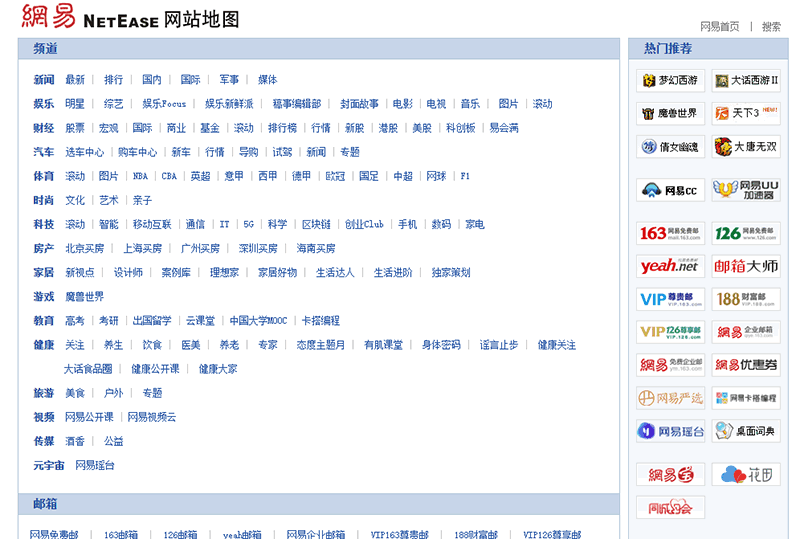Open 设计师 in the home row

point(128,273)
